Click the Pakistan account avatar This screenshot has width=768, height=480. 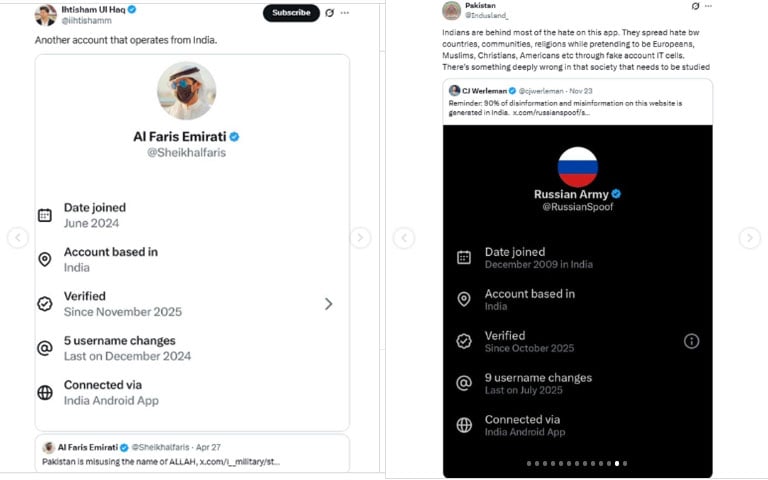click(x=451, y=10)
